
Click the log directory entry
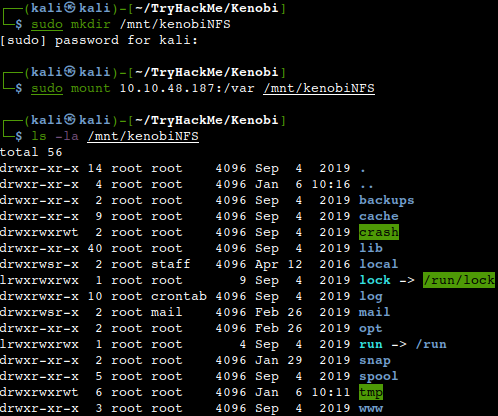tap(371, 296)
